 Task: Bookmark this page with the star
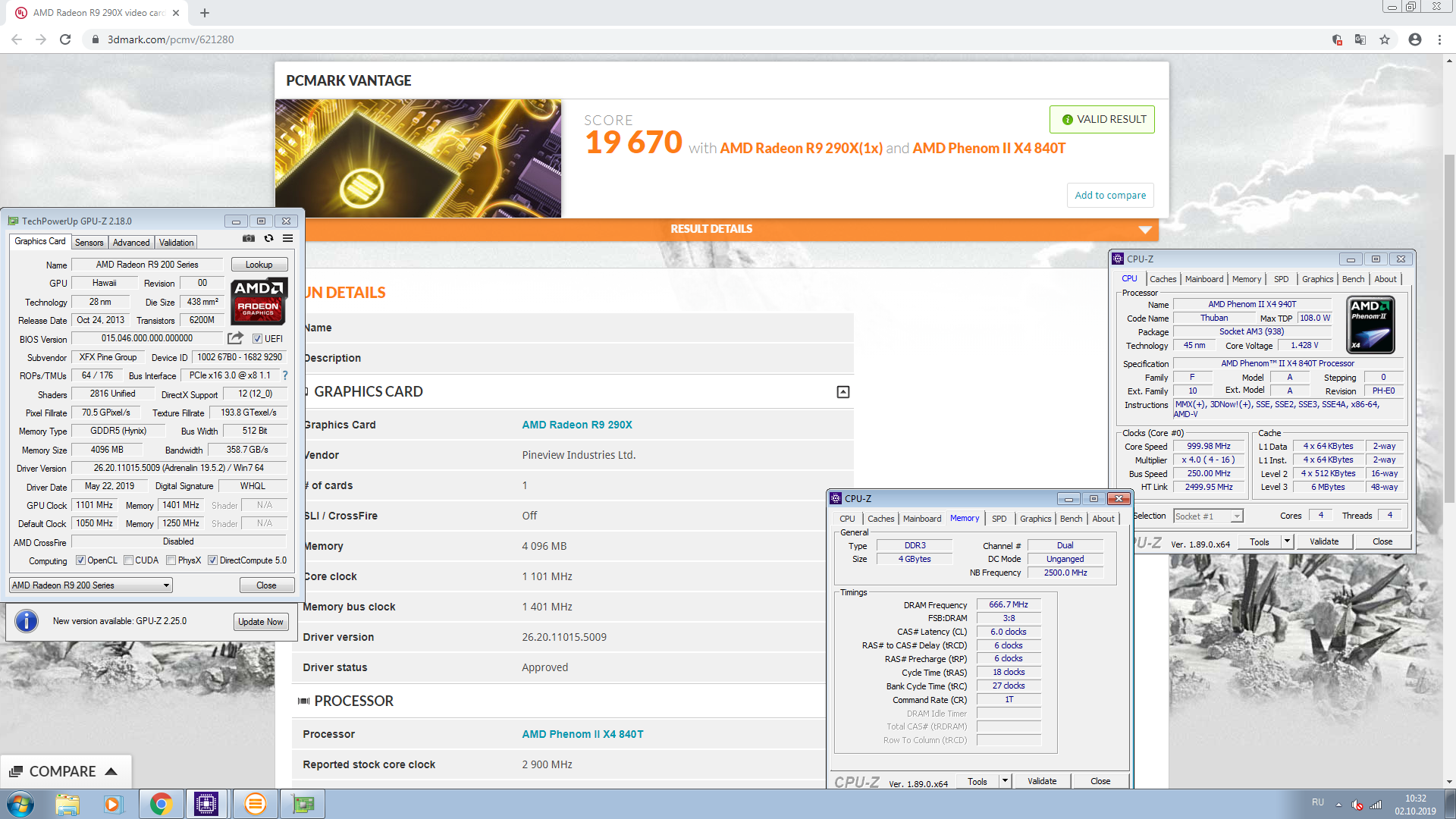pyautogui.click(x=1385, y=39)
